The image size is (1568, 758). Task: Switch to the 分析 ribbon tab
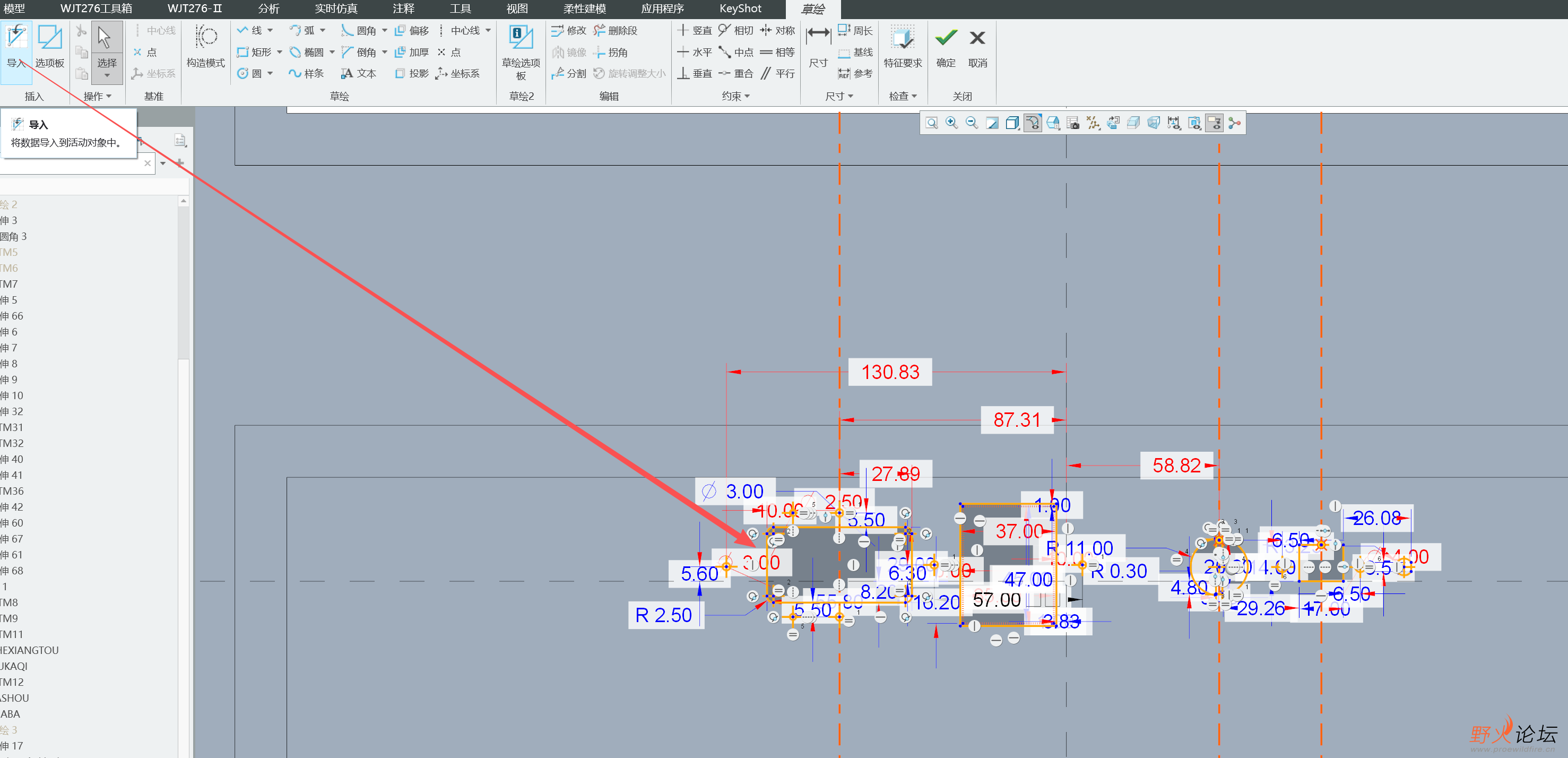click(268, 8)
